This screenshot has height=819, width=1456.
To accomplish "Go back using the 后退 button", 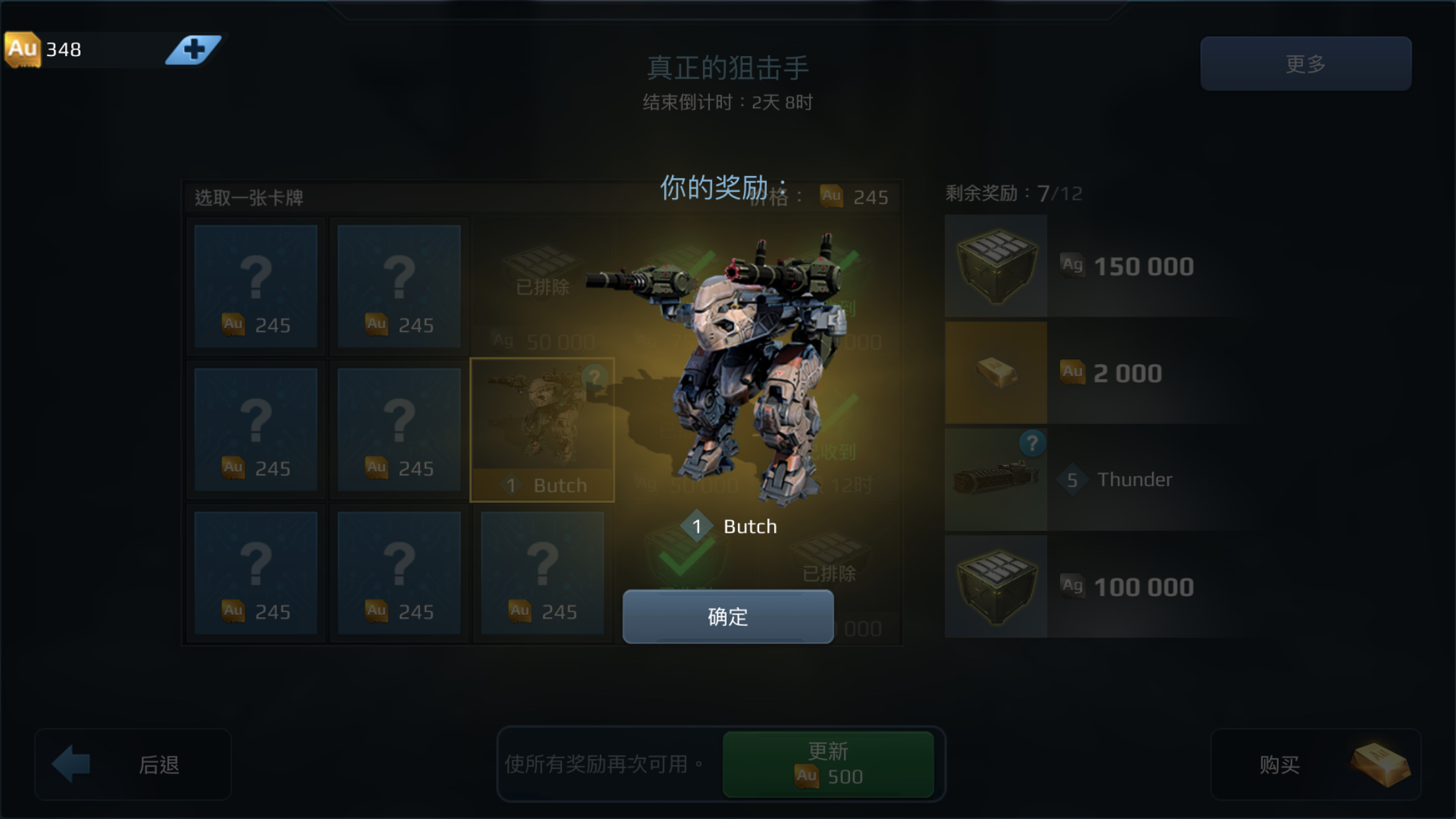I will point(133,764).
